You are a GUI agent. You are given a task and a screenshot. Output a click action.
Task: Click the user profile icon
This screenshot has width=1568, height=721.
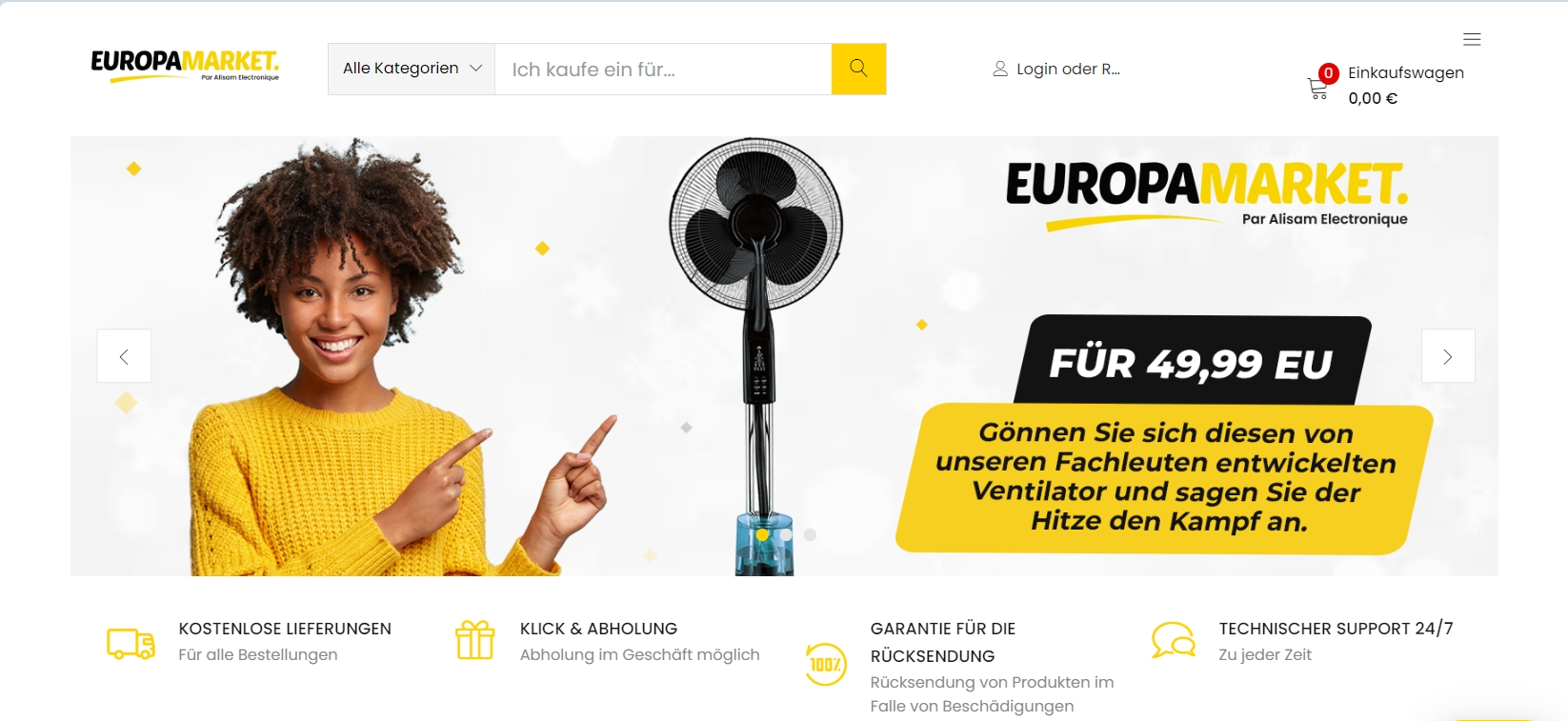(1000, 69)
